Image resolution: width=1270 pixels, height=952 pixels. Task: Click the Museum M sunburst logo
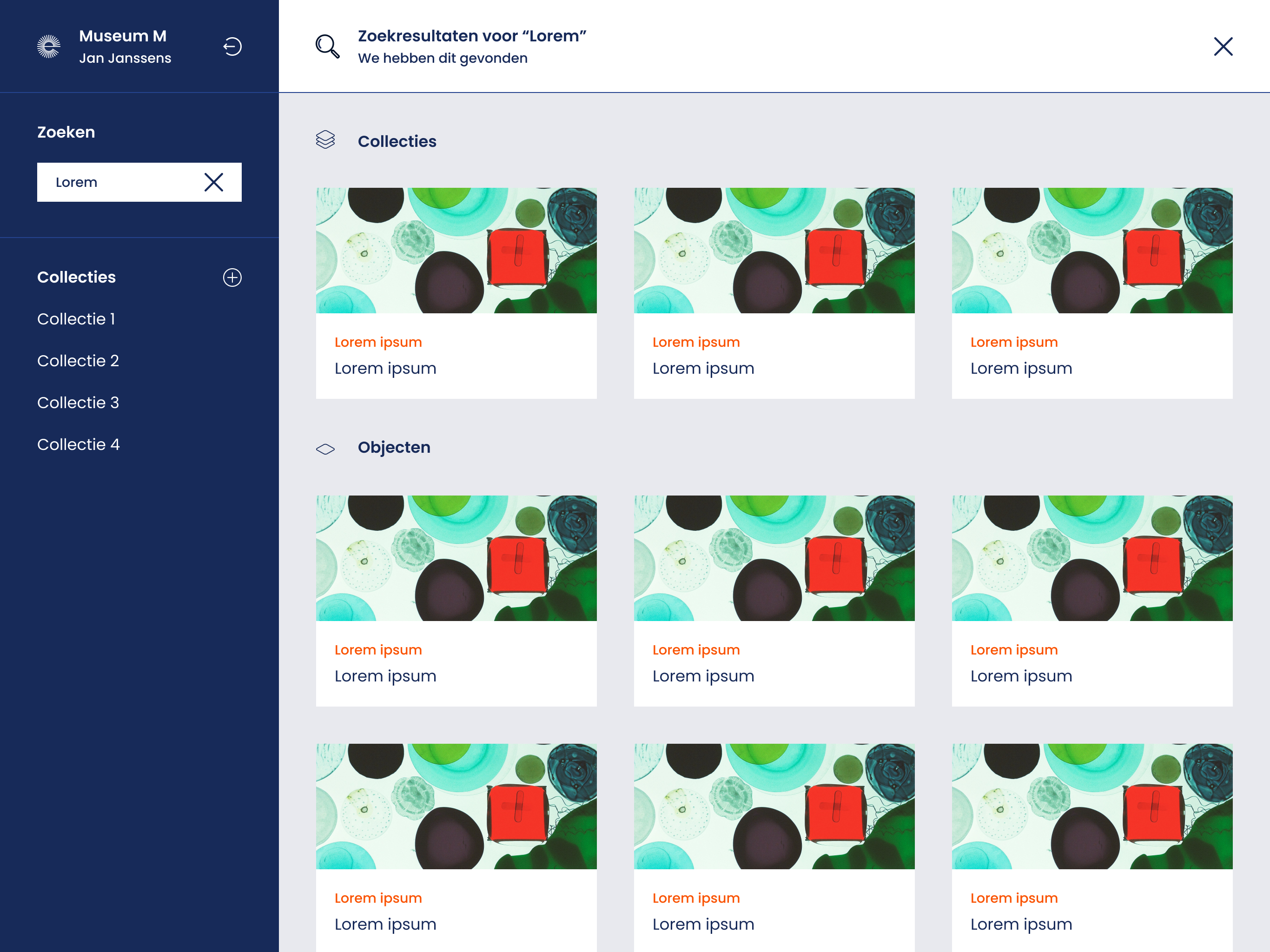click(x=49, y=46)
